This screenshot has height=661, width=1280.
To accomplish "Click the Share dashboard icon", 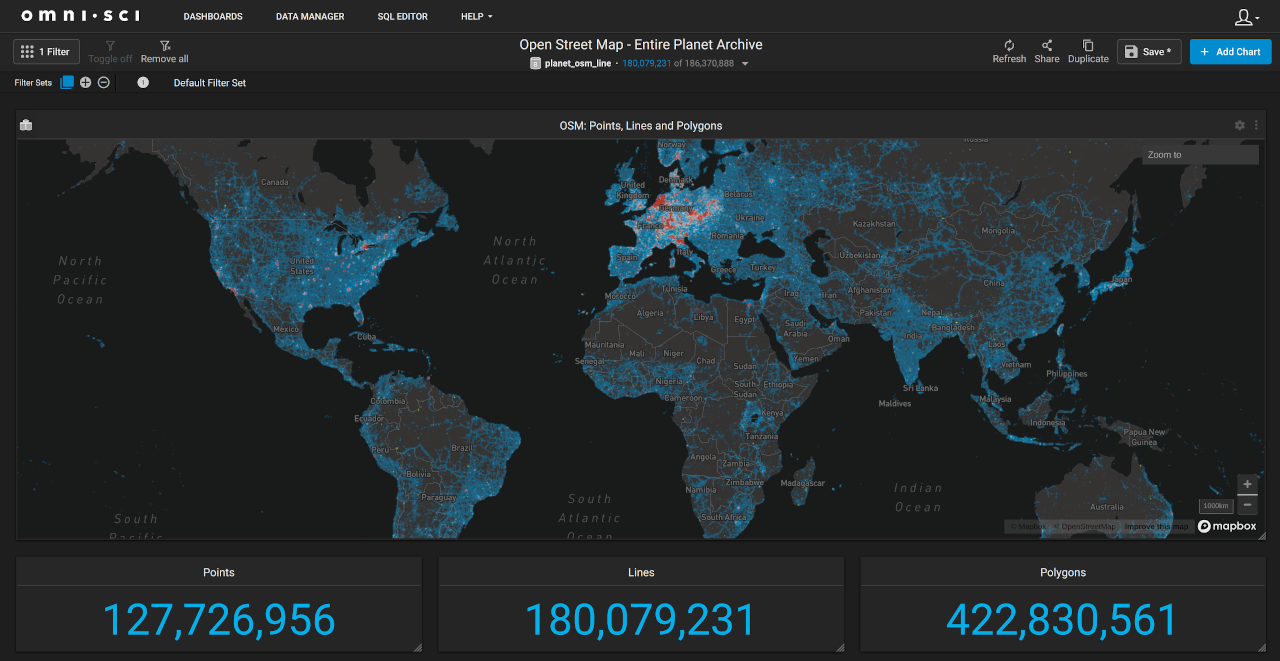I will click(1047, 46).
